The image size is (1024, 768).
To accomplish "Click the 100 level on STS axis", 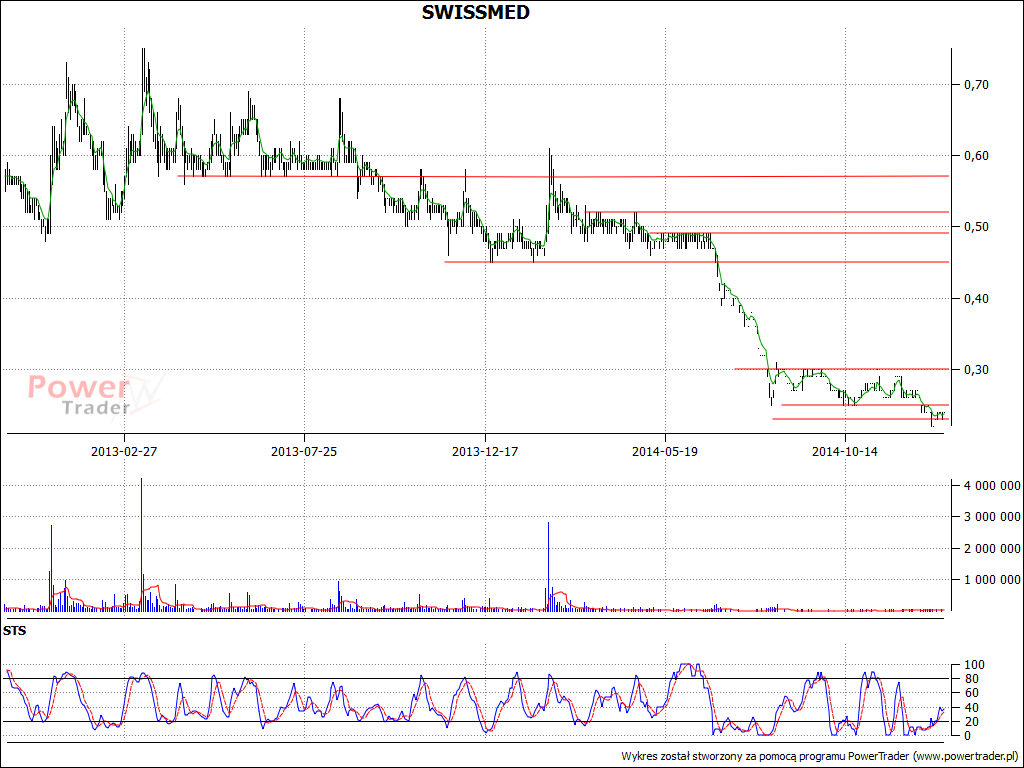I will pos(973,665).
